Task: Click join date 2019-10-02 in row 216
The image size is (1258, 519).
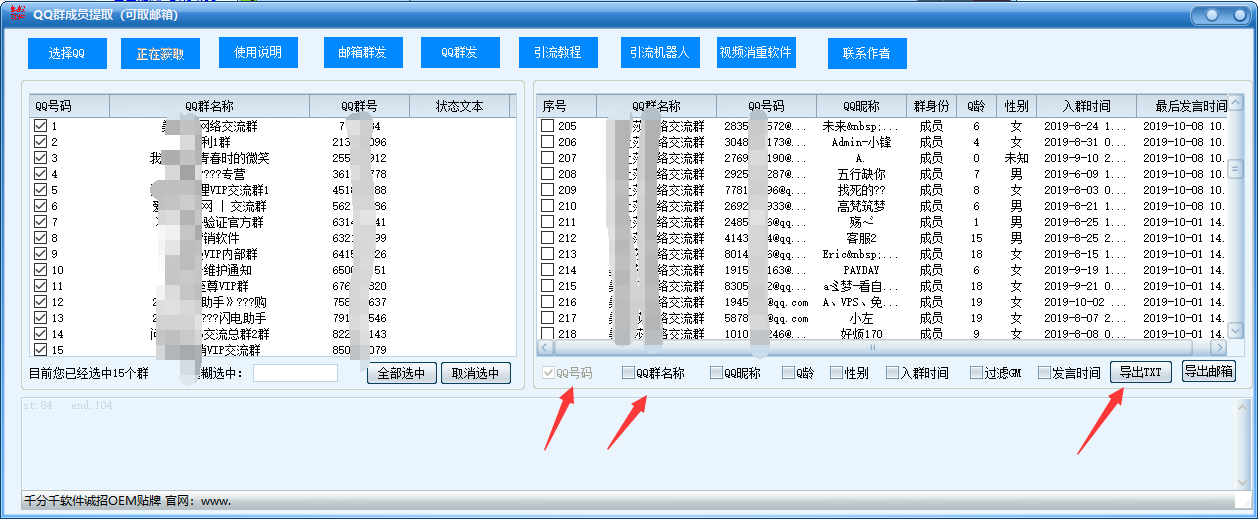Action: click(x=1086, y=302)
